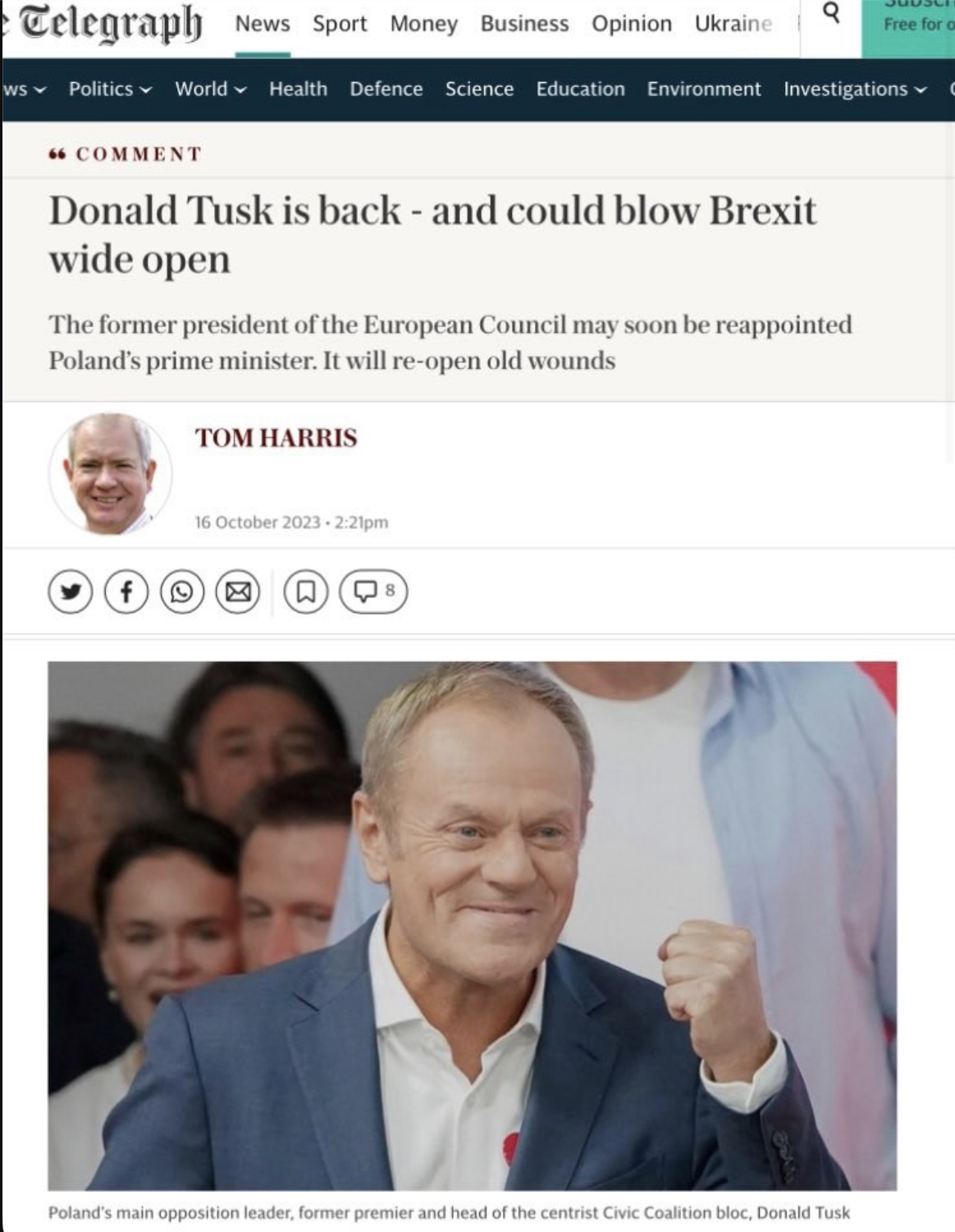
Task: Open author Tom Harris link
Action: [276, 438]
